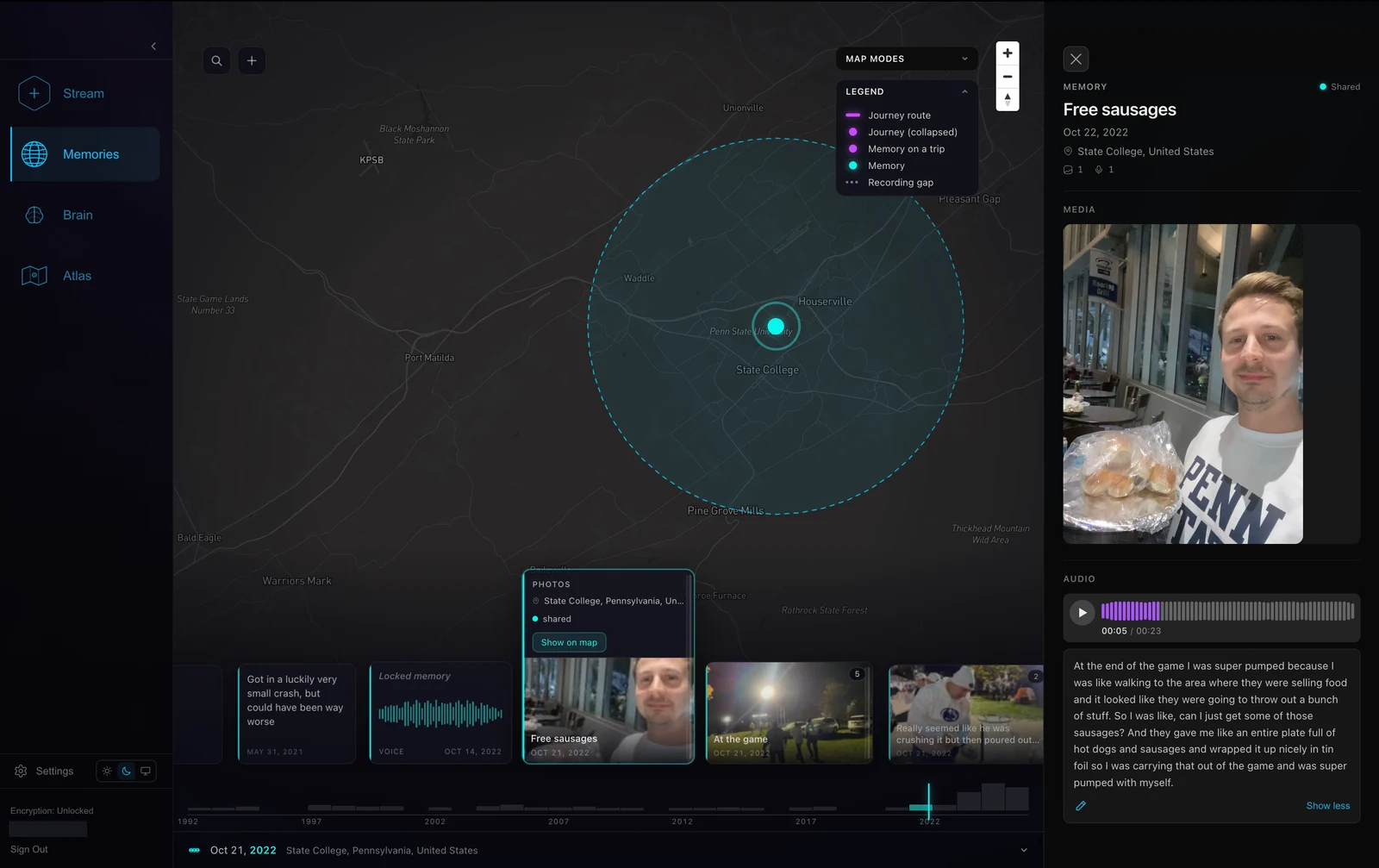
Task: Play the memory audio recording
Action: [x=1083, y=613]
